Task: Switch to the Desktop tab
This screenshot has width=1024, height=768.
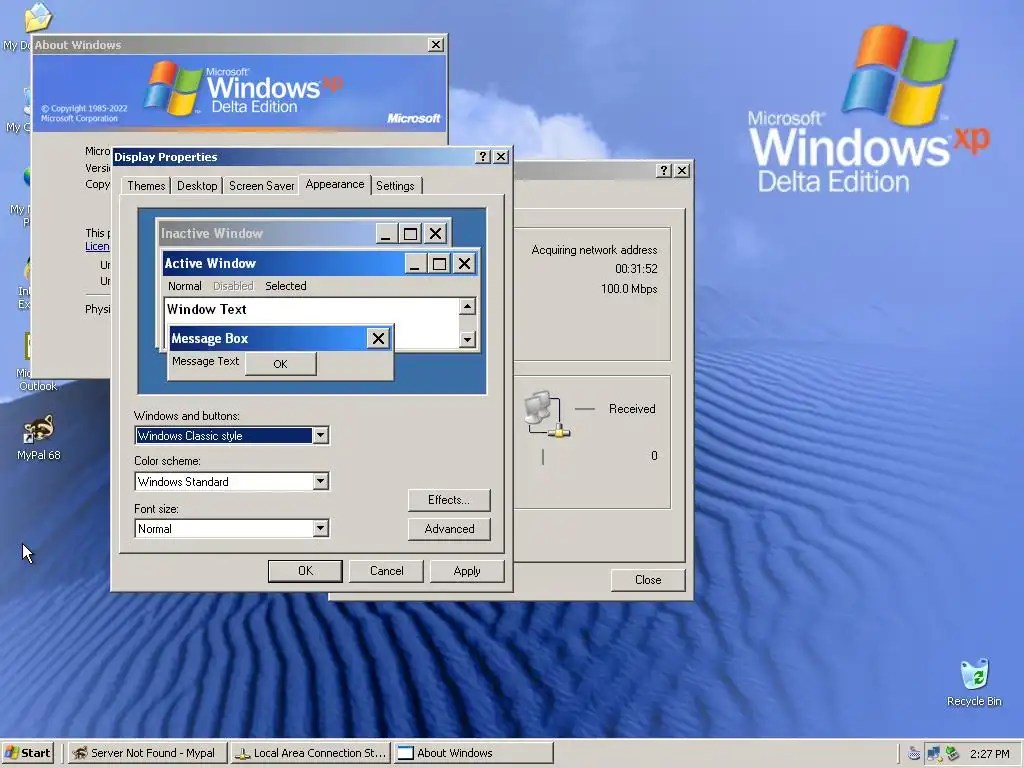Action: click(197, 185)
